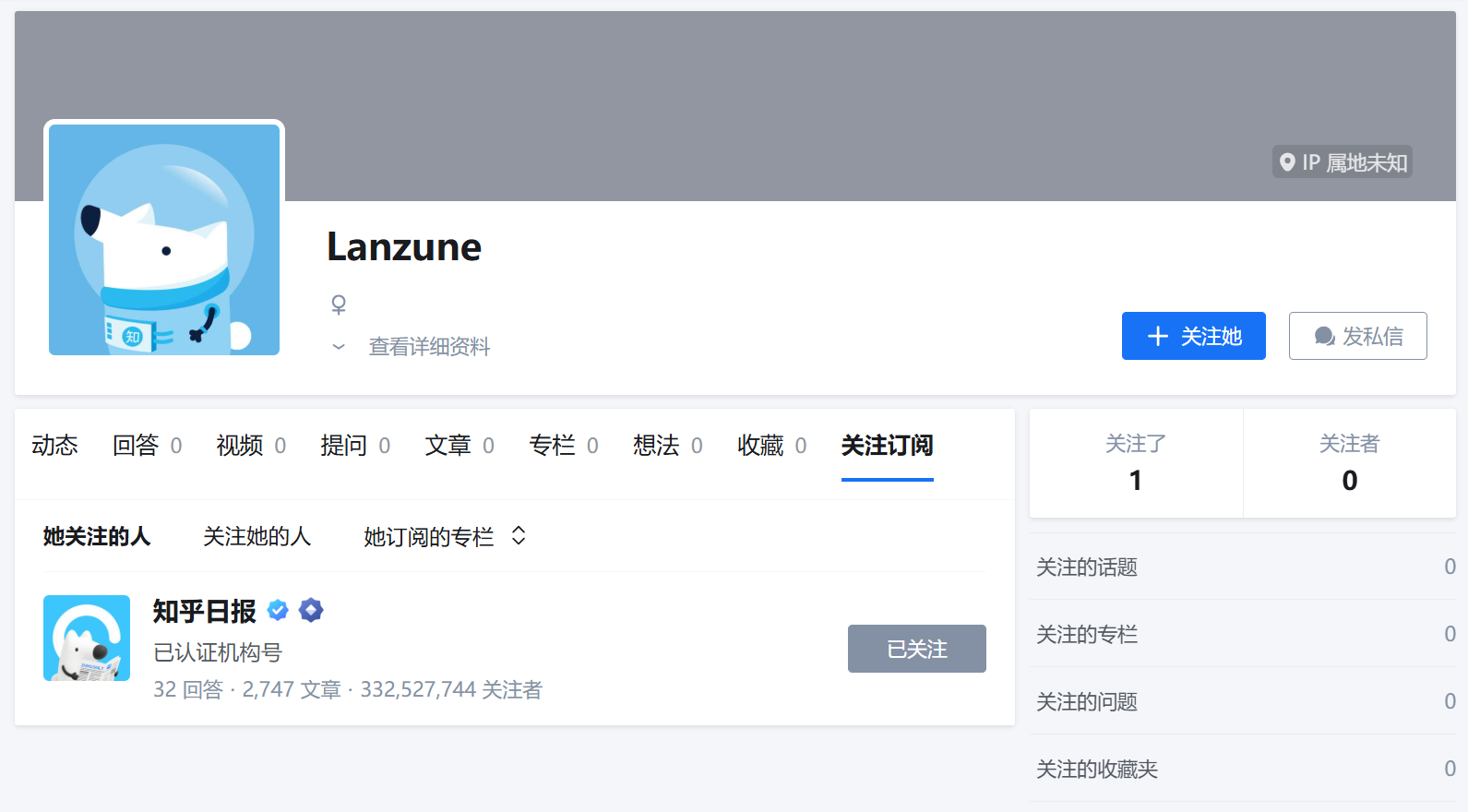
Task: Open the 知乎日报 profile name link
Action: pos(204,611)
